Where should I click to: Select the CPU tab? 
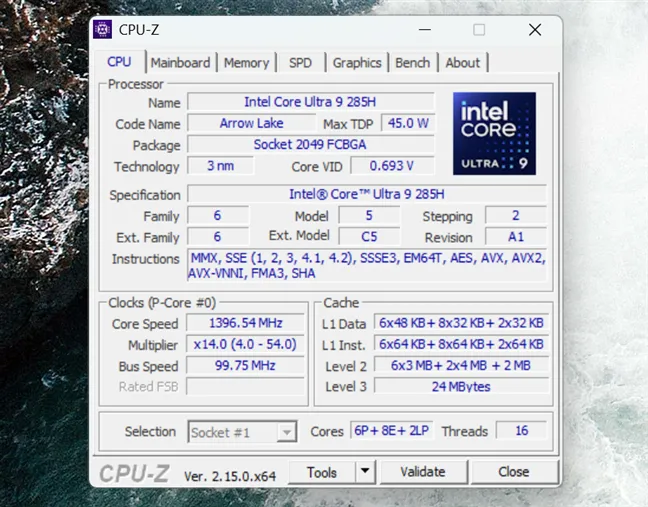click(119, 62)
